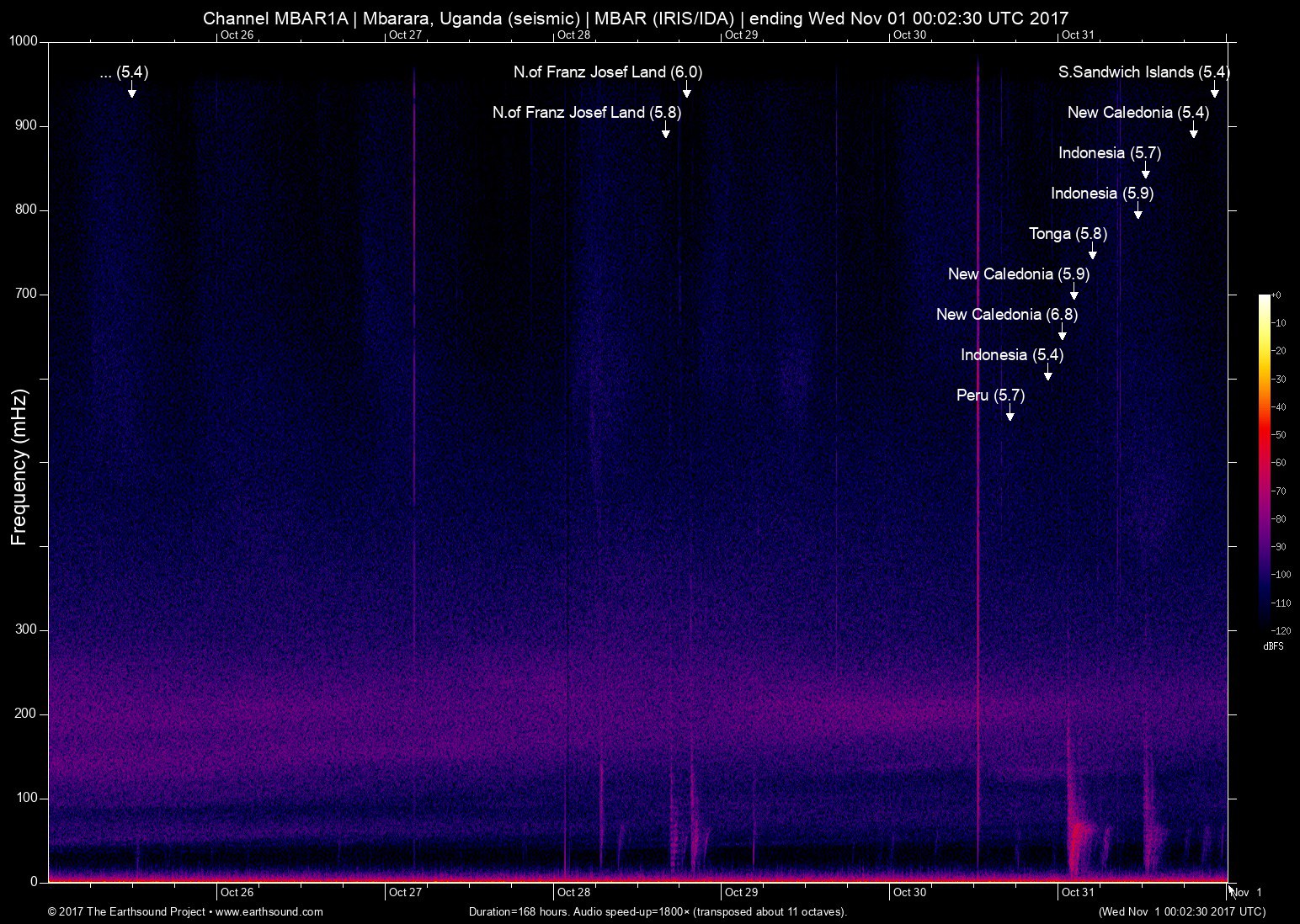Click Oct 26 on the top time axis
Screen dimensions: 1300x924
(x=237, y=35)
